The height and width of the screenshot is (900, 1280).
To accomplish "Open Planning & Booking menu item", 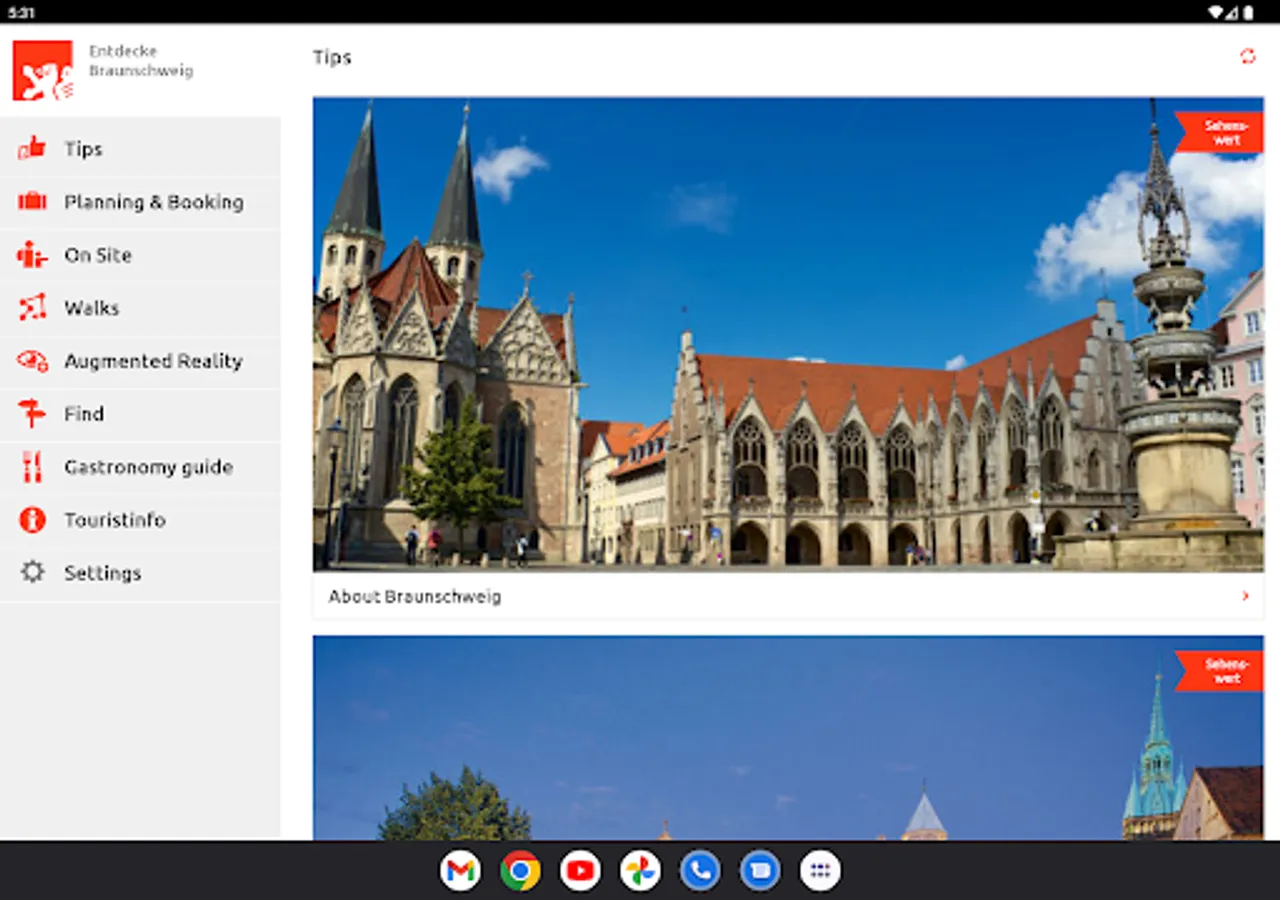I will (x=140, y=202).
